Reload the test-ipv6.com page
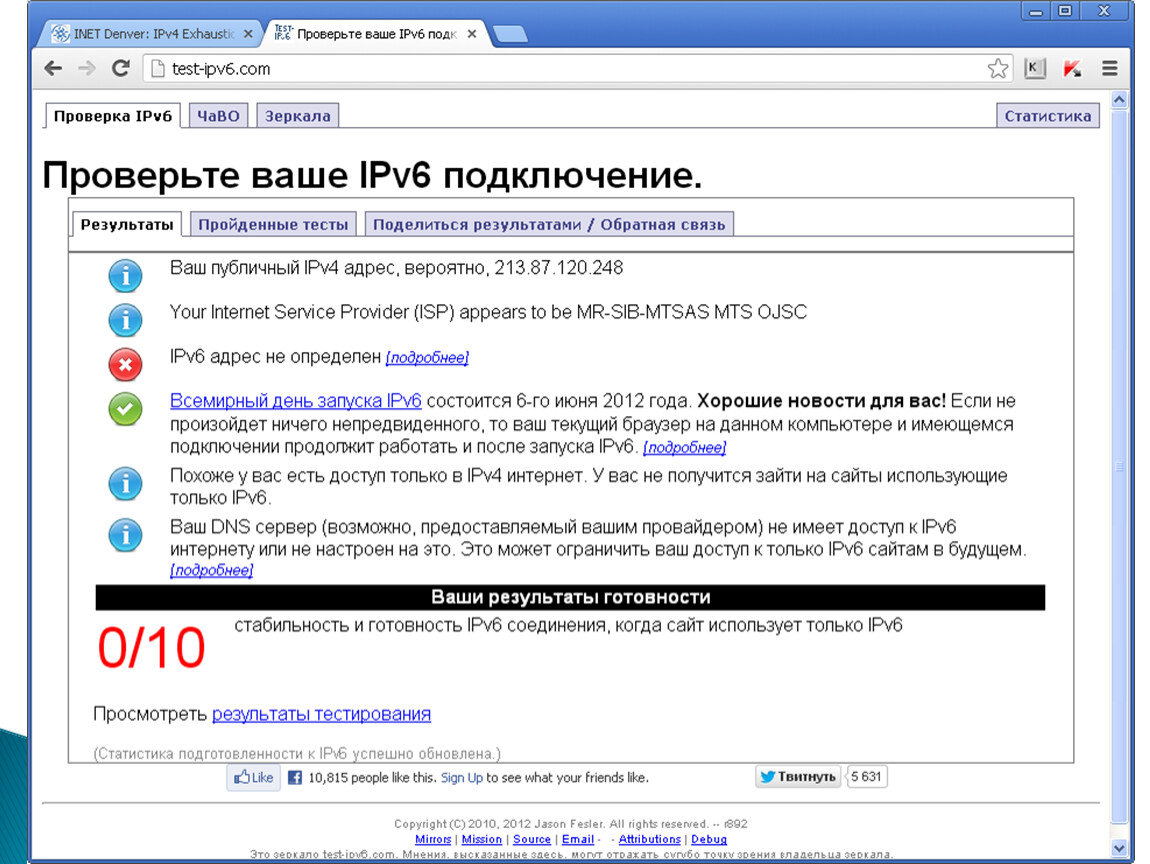The image size is (1150, 864). click(121, 69)
